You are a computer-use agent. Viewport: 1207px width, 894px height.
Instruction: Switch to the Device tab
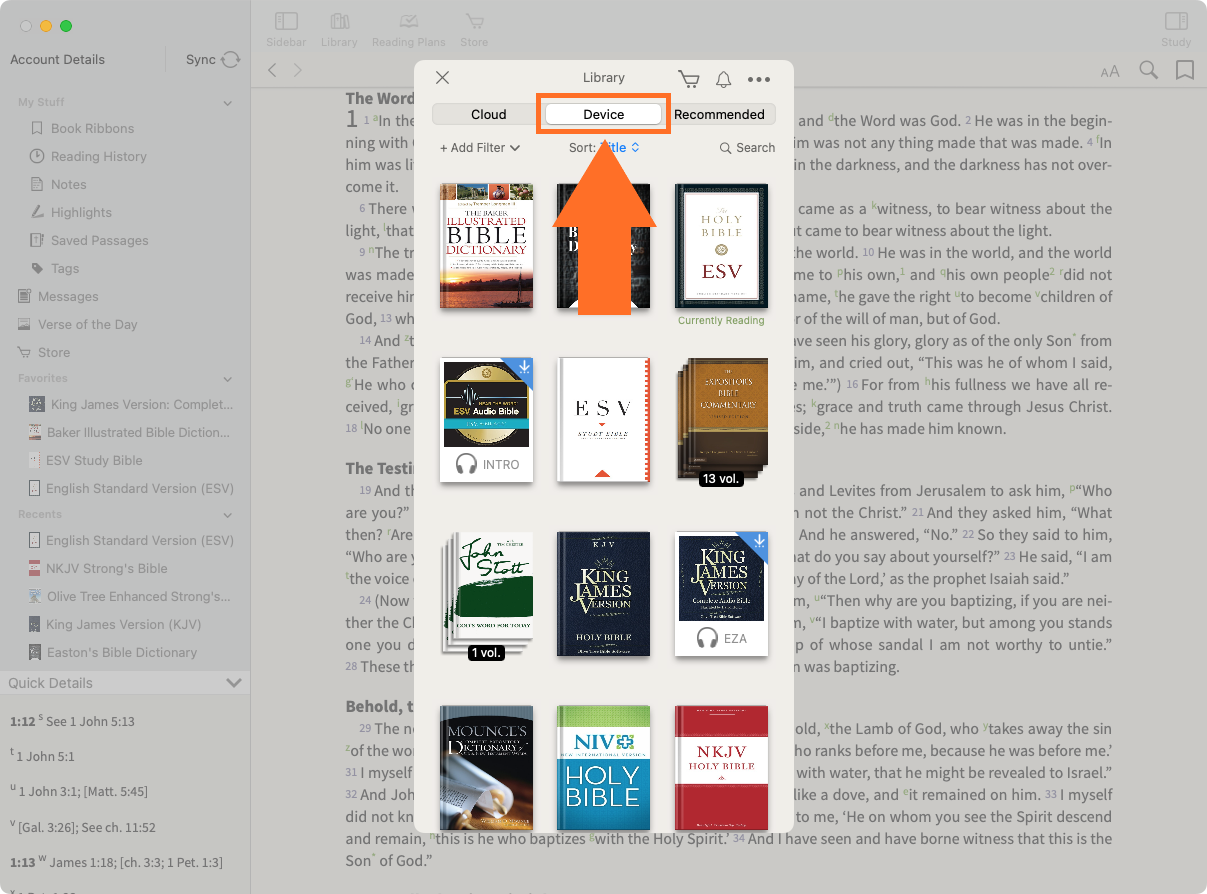604,114
